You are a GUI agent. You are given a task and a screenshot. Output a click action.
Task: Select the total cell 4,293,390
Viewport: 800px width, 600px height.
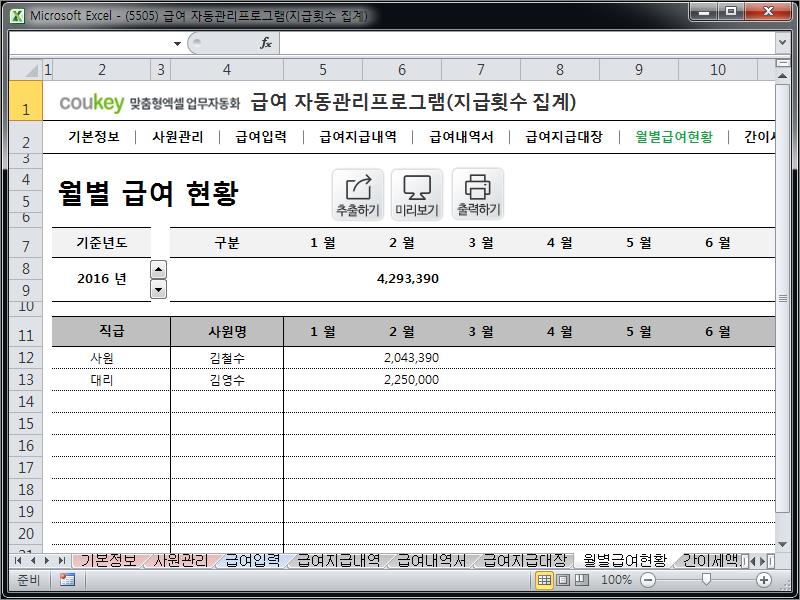tap(402, 279)
